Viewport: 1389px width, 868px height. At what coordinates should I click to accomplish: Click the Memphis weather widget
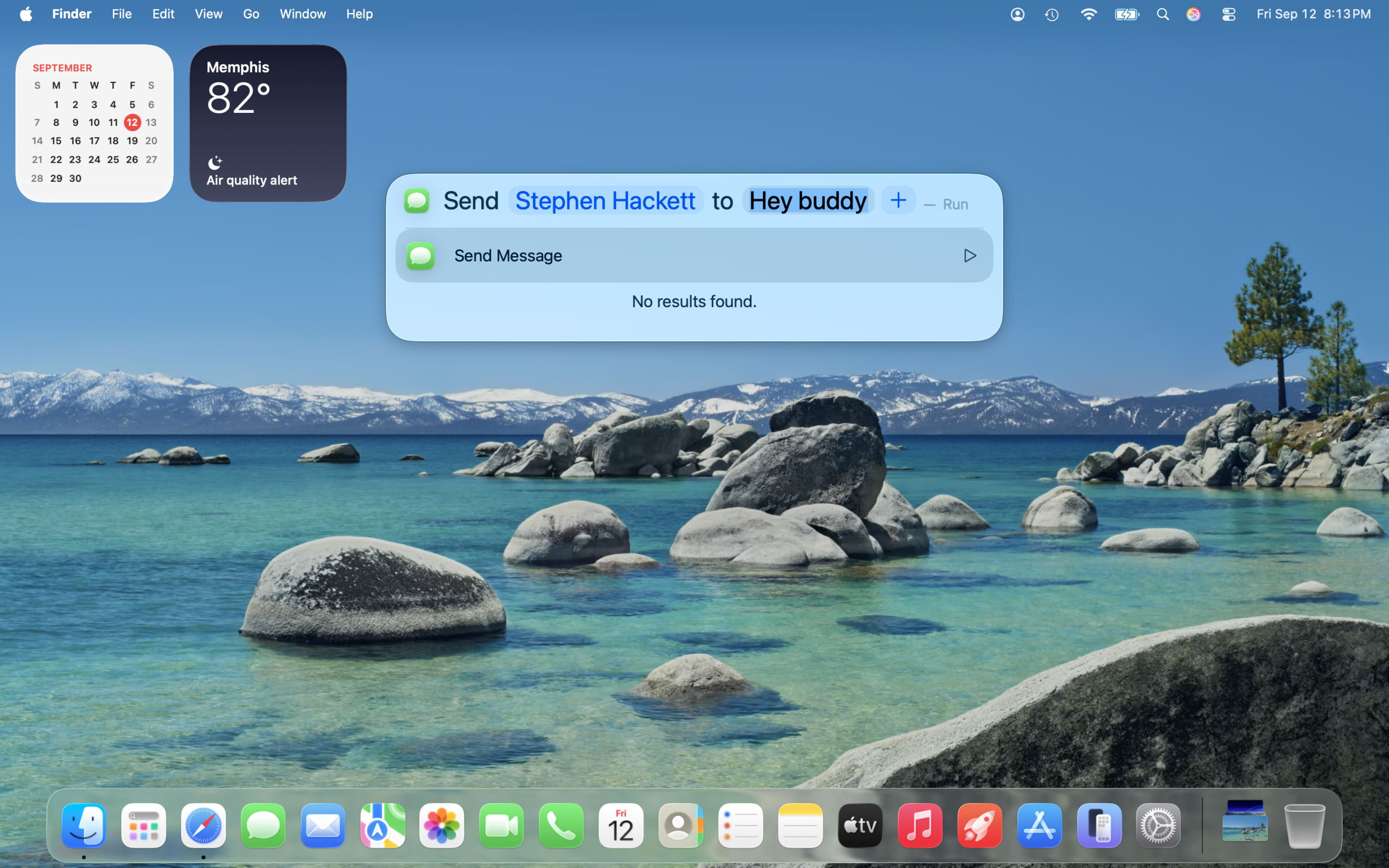coord(268,124)
